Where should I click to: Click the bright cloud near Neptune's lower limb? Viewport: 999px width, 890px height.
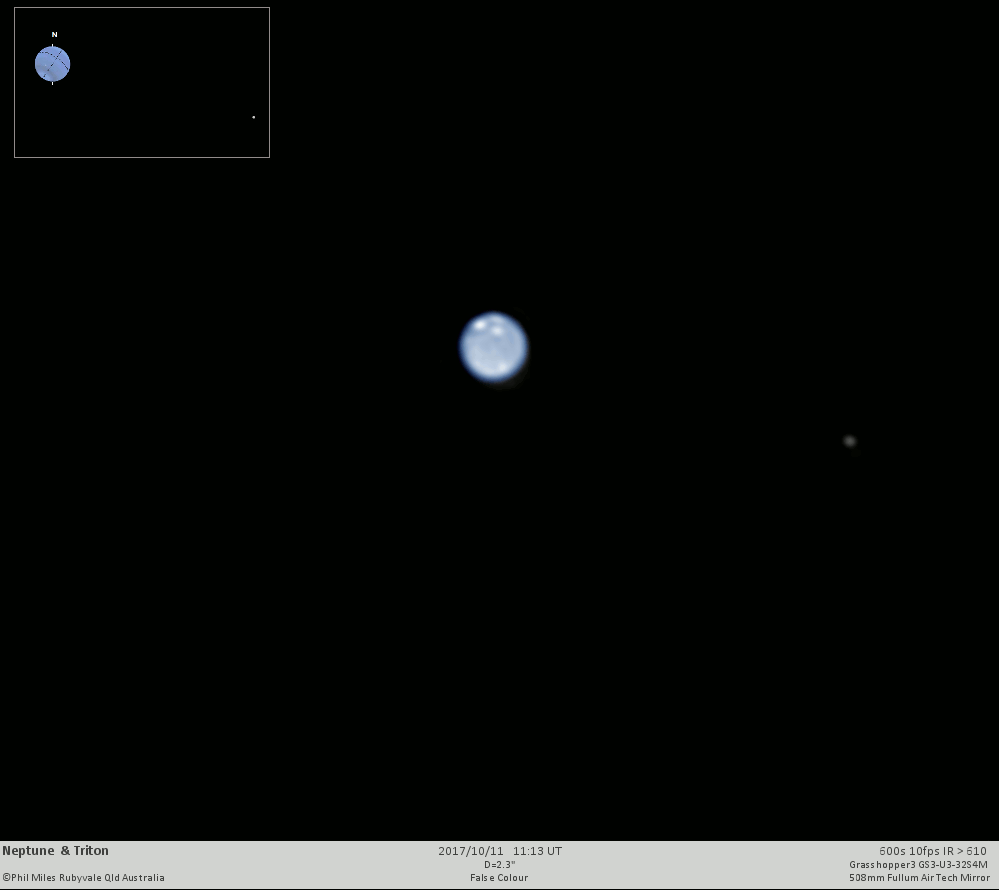coord(503,367)
